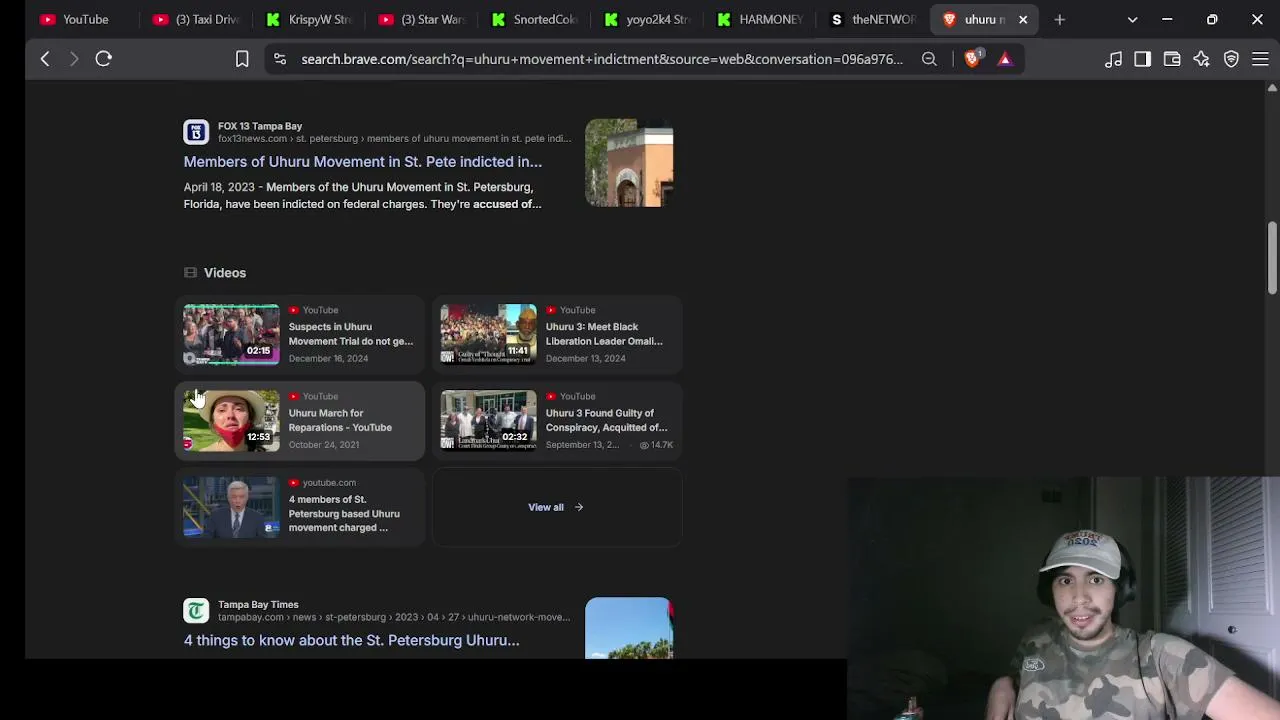Switch to the SnortedCoke tab
This screenshot has height=720, width=1280.
tap(536, 19)
